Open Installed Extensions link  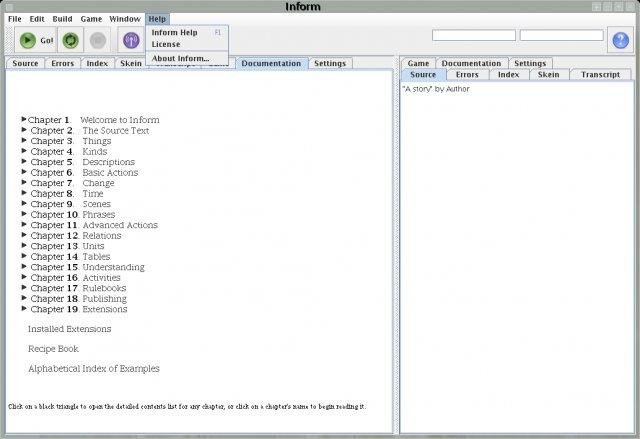tap(69, 329)
